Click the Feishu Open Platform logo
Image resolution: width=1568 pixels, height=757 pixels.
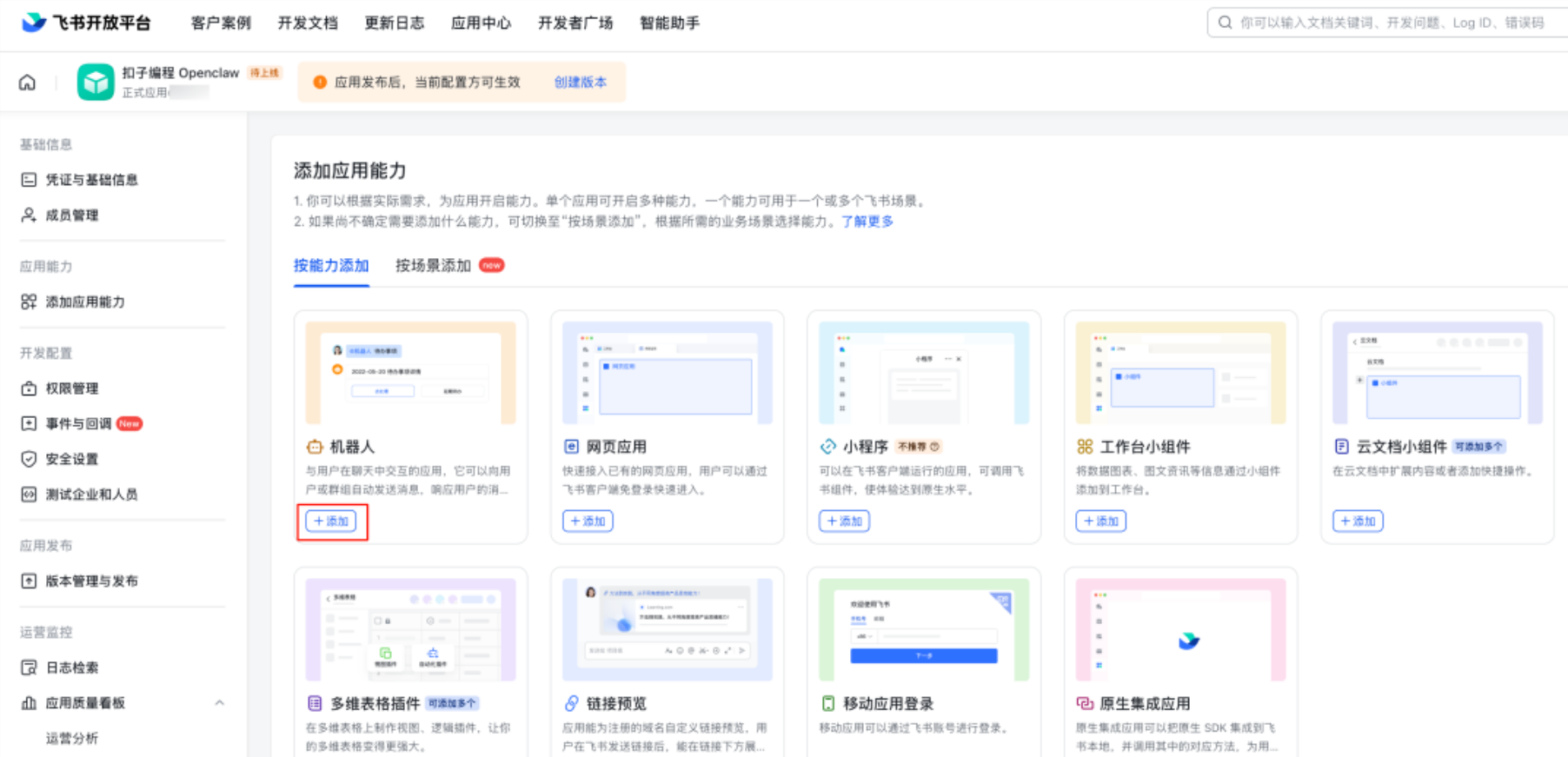[x=85, y=23]
